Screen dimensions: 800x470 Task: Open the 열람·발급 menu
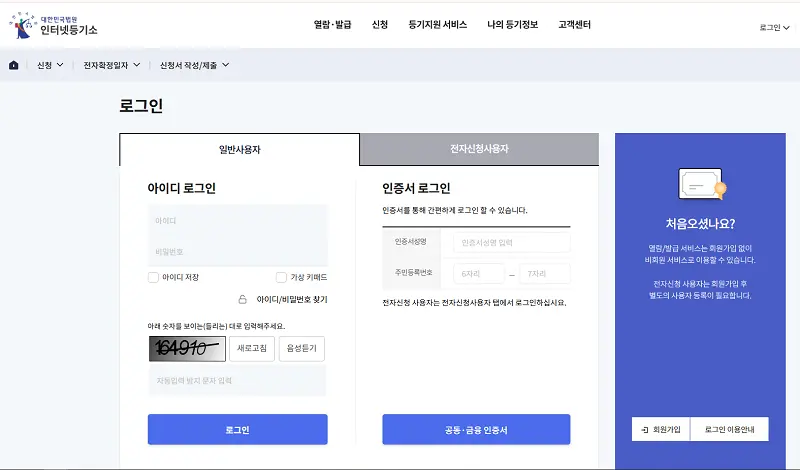[x=333, y=24]
